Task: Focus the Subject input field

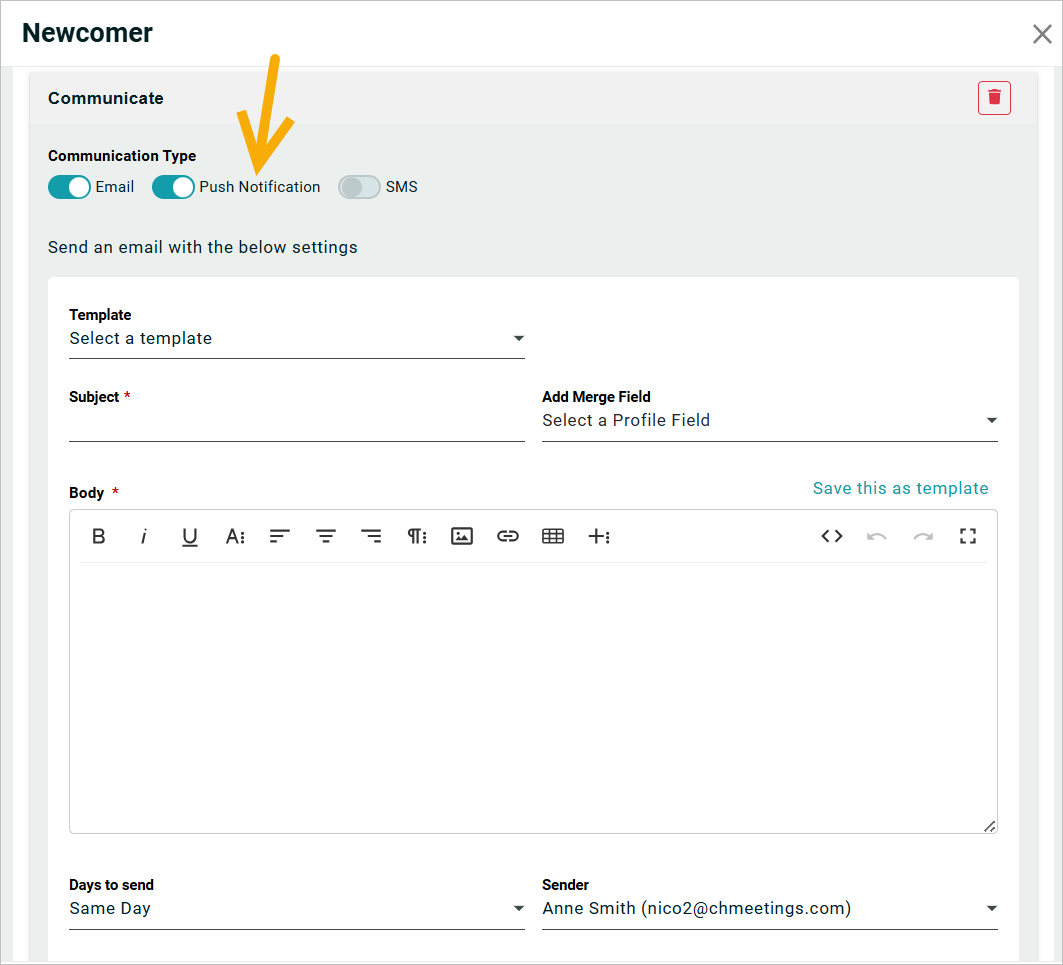Action: 297,425
